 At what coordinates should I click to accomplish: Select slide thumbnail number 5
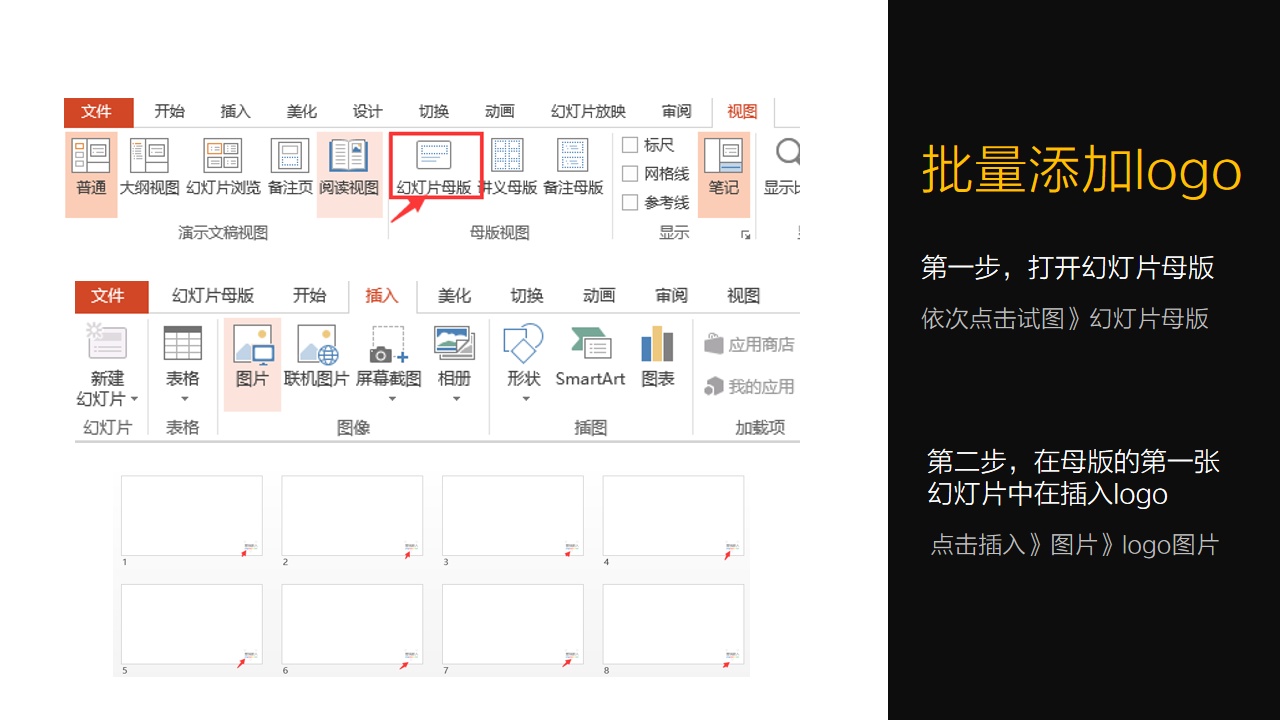click(x=191, y=623)
